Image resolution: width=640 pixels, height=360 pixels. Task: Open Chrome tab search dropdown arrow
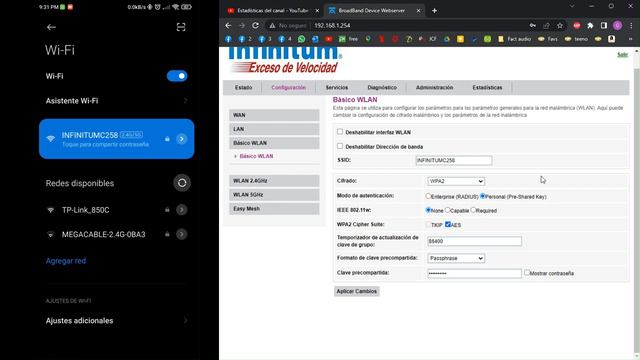571,6
